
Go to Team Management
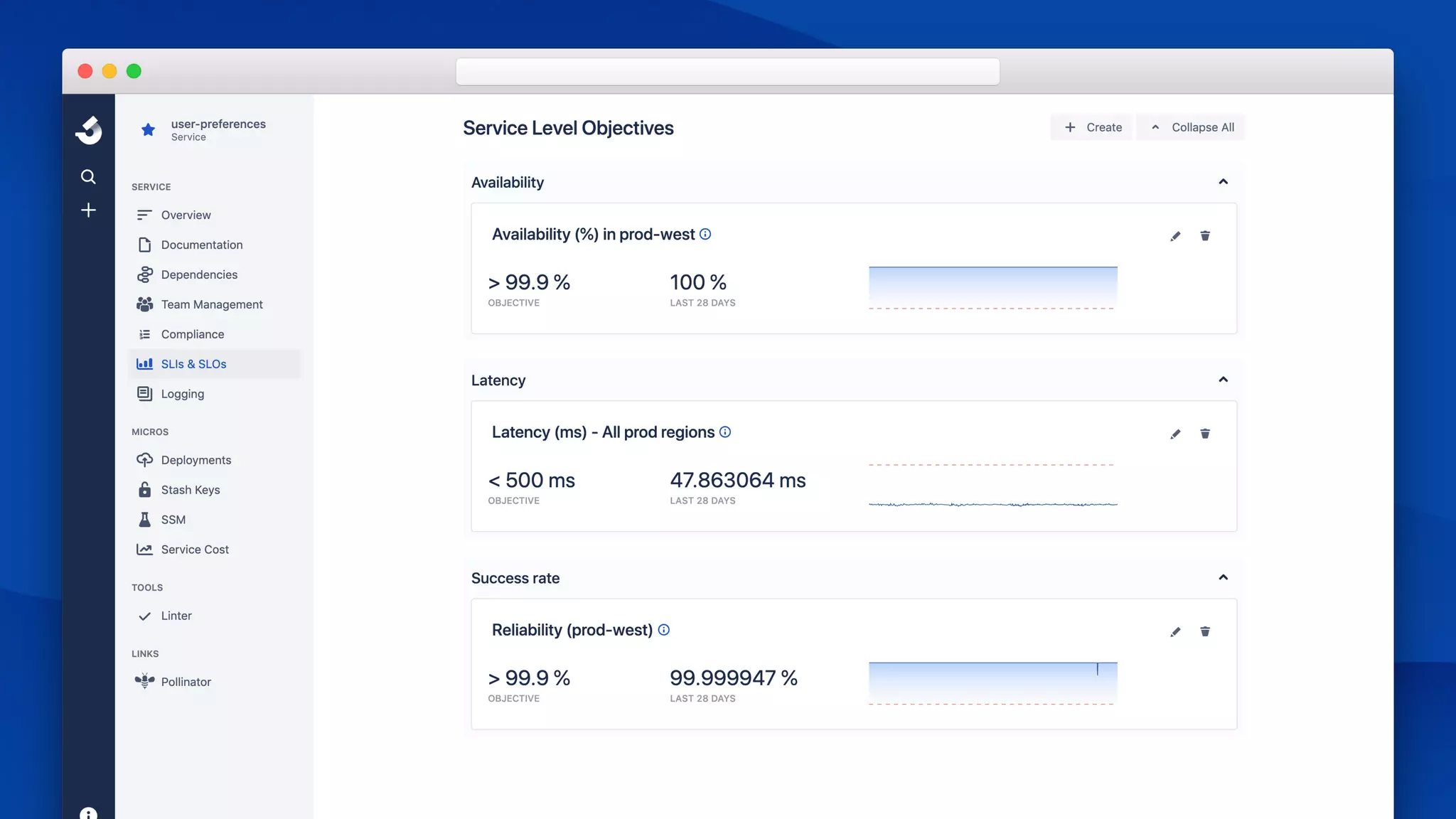click(x=212, y=304)
